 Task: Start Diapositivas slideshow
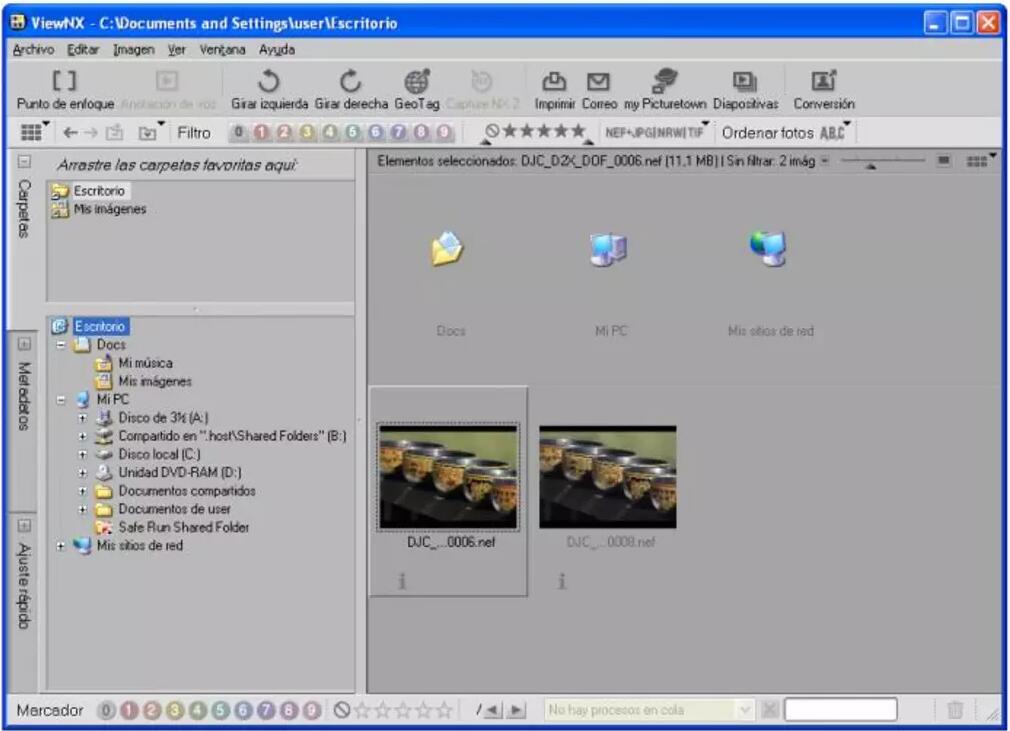tap(744, 83)
